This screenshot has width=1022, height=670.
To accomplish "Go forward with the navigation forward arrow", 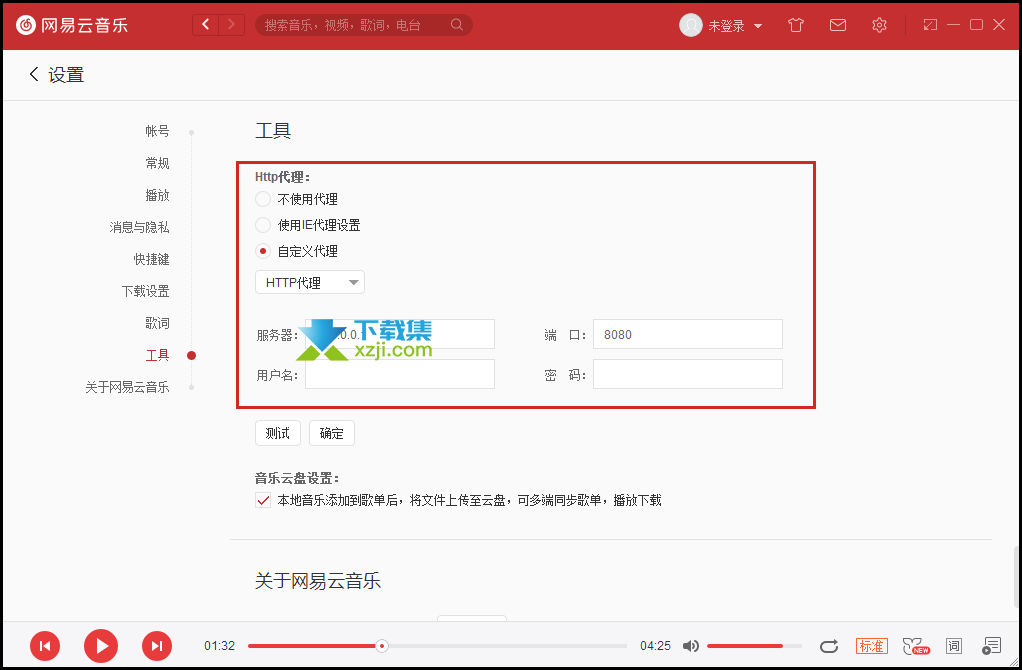I will [231, 25].
